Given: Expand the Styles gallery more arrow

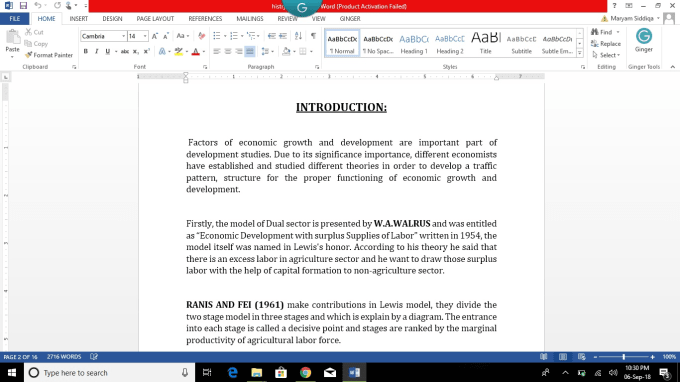Looking at the screenshot, I should tap(579, 53).
